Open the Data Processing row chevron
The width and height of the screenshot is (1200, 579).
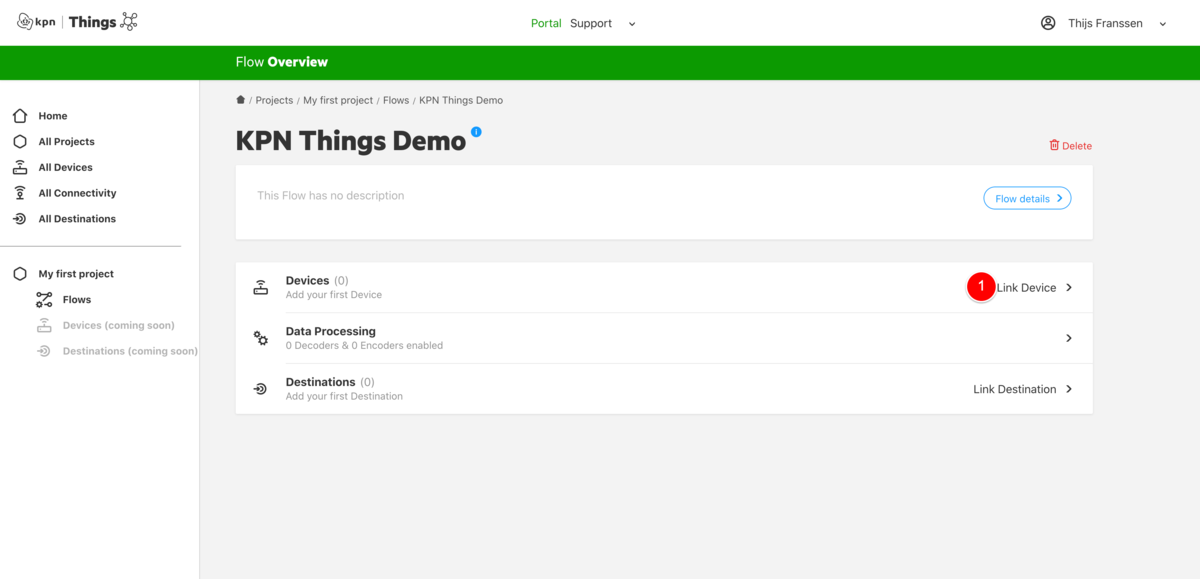1069,338
